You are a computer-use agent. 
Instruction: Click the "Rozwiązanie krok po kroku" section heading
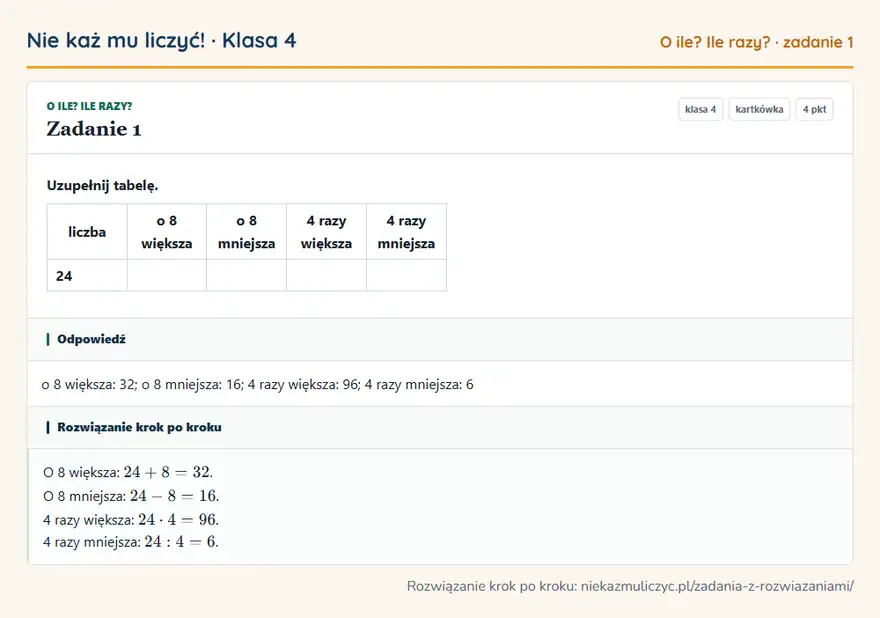[139, 427]
